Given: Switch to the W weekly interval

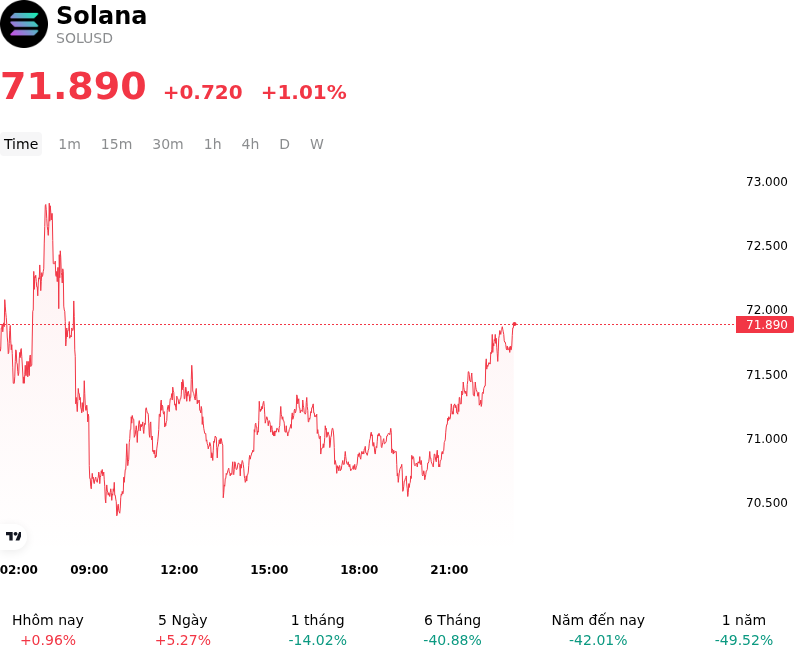Looking at the screenshot, I should (x=317, y=144).
